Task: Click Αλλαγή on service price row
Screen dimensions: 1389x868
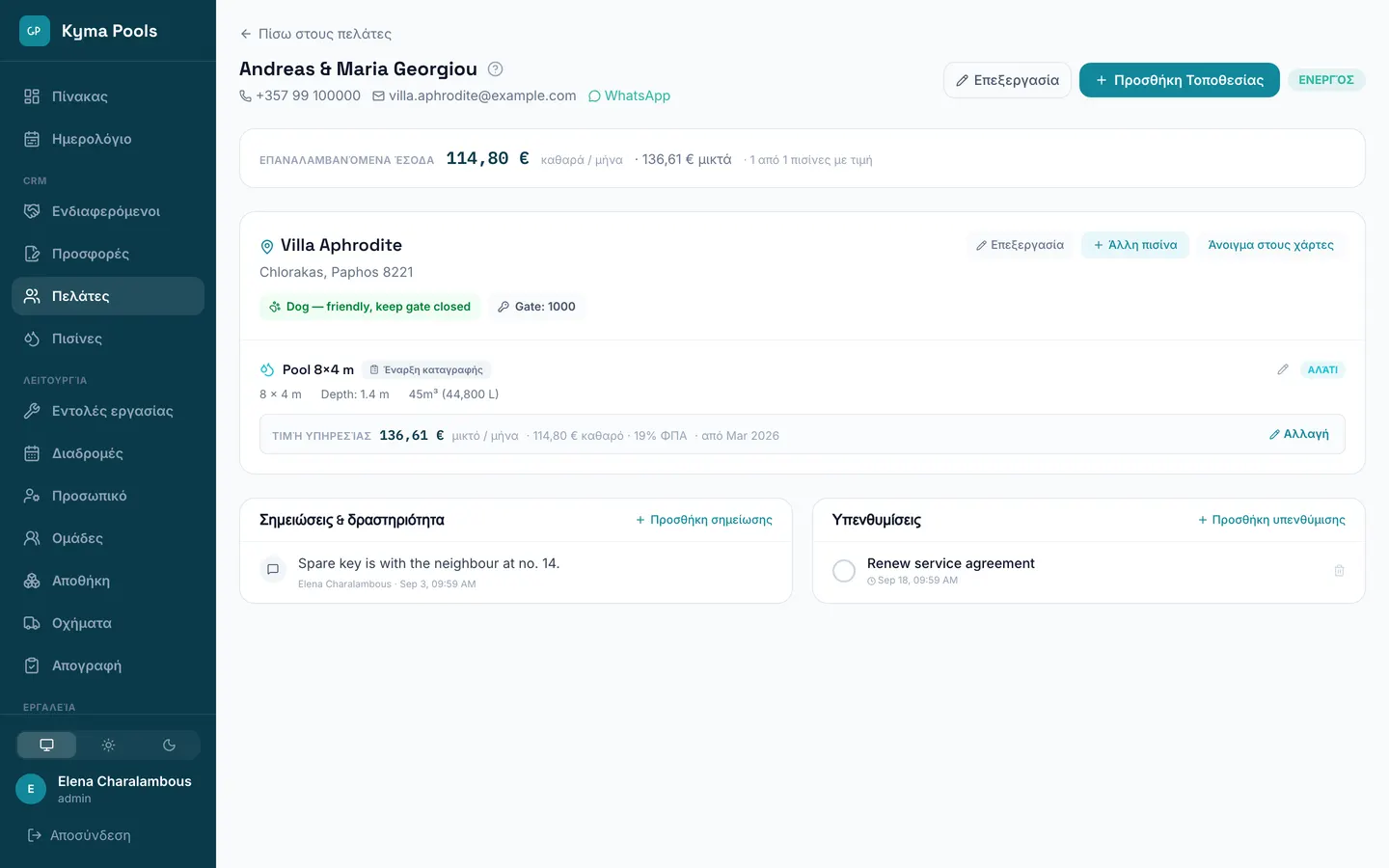Action: tap(1298, 434)
